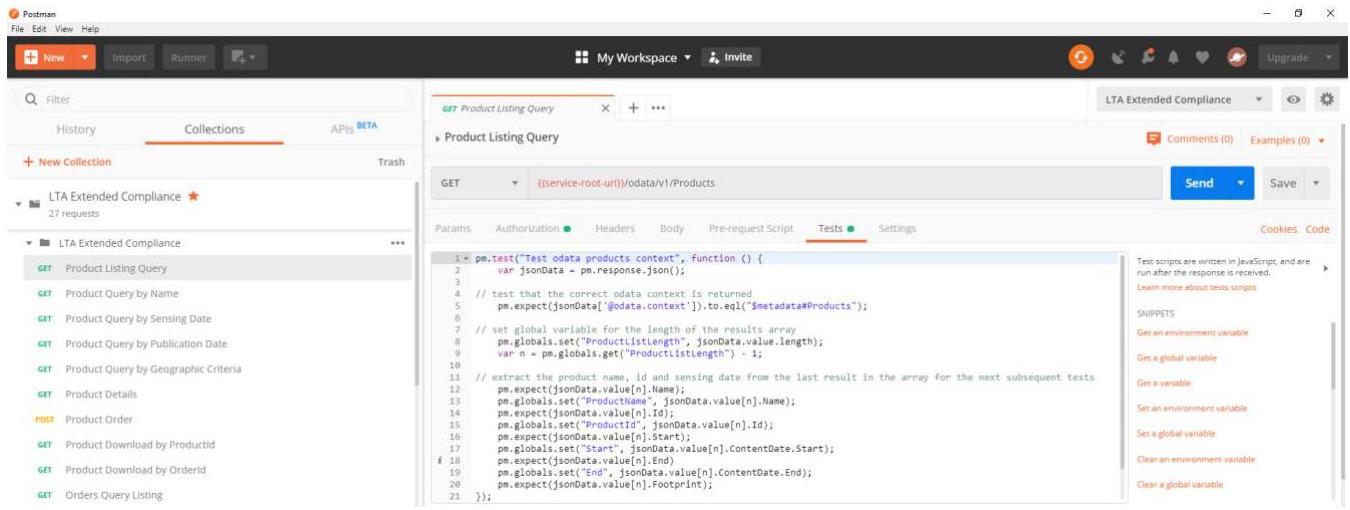Switch to the APIs BETA tab
1350x510 pixels.
pyautogui.click(x=353, y=127)
